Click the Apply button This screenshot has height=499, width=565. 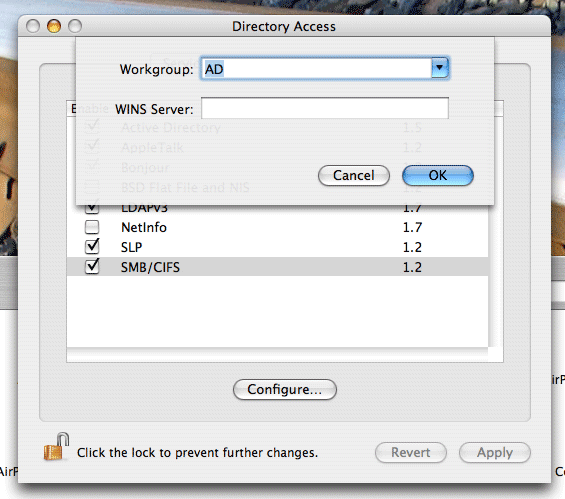(495, 453)
